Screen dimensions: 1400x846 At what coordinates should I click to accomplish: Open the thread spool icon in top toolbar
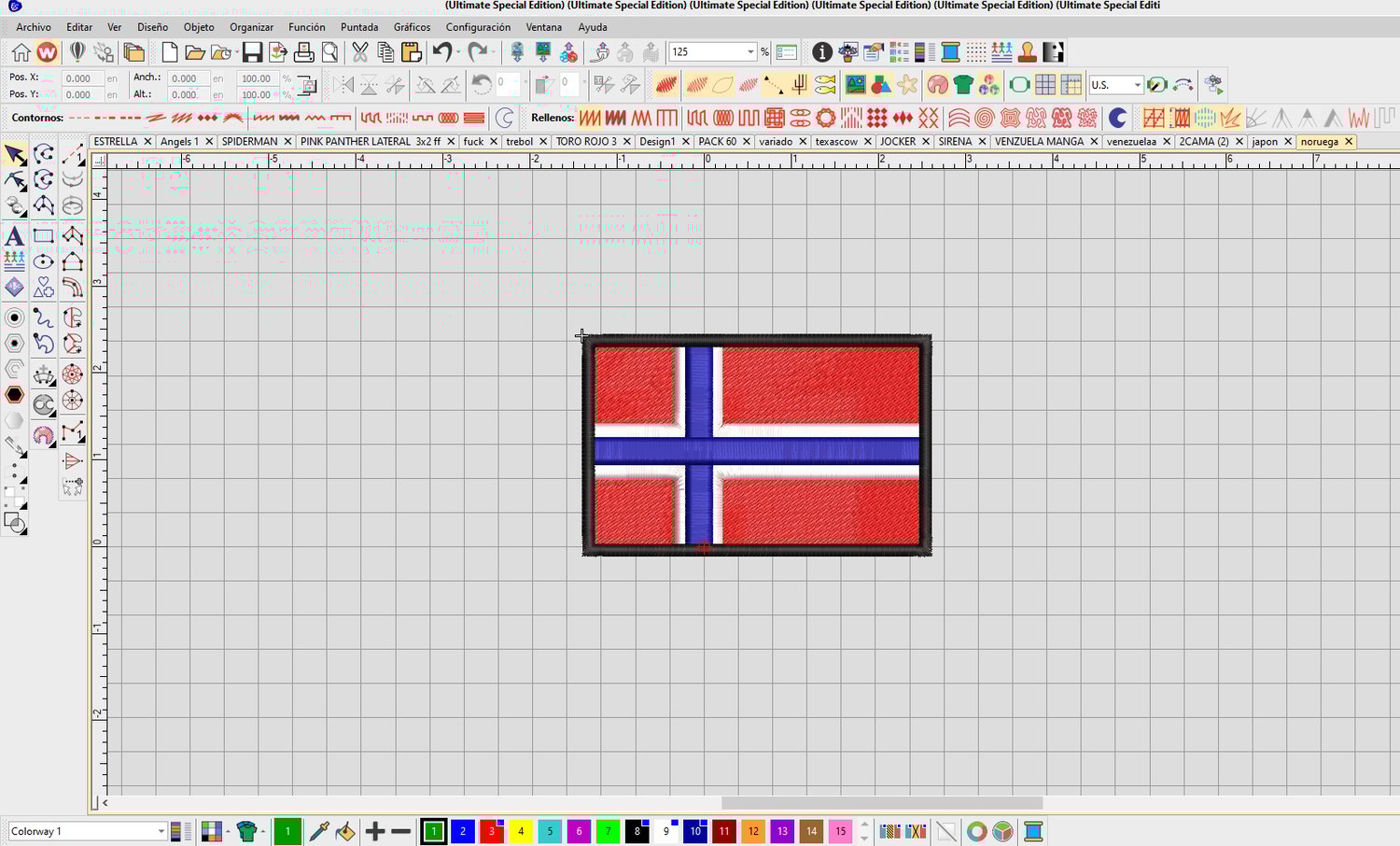click(950, 52)
